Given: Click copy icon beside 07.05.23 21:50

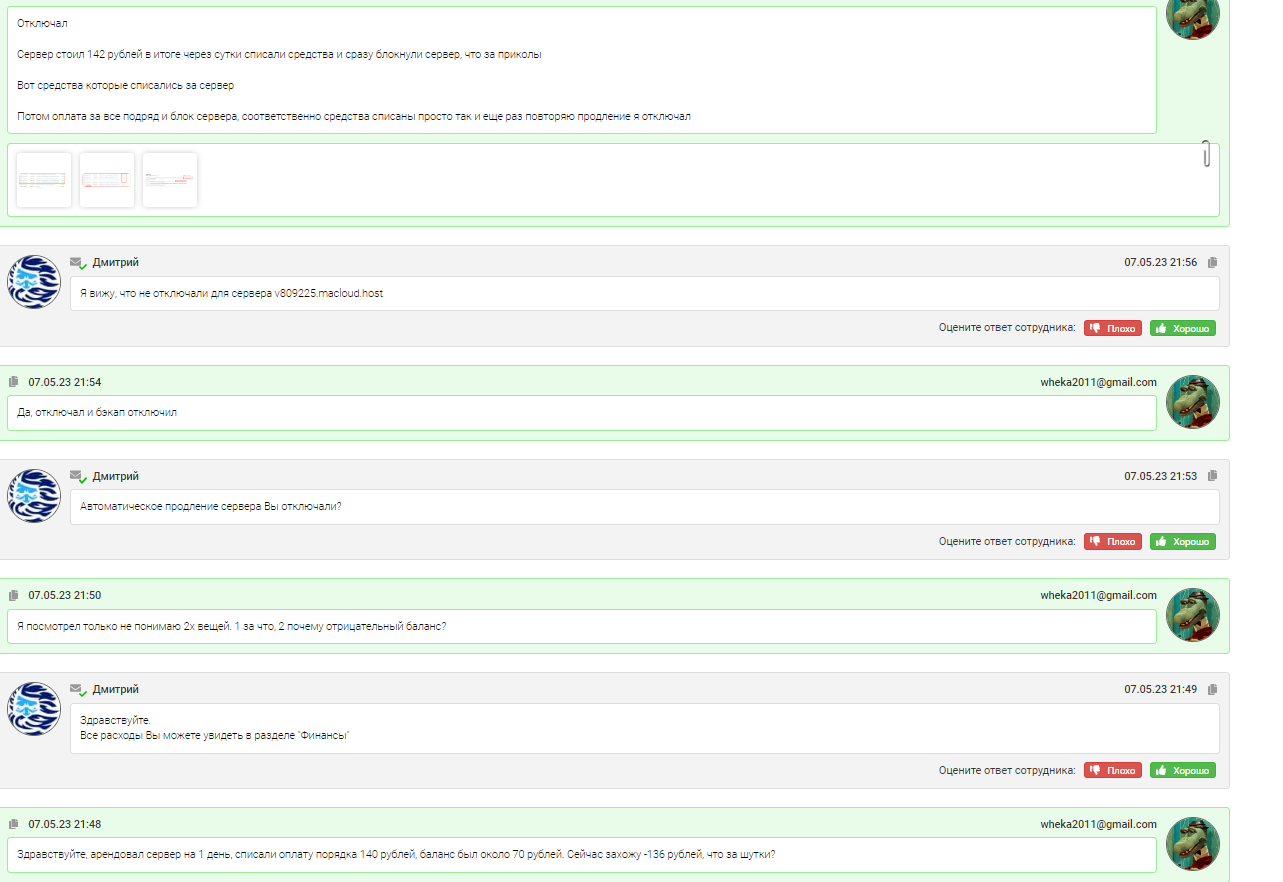Looking at the screenshot, I should [14, 596].
